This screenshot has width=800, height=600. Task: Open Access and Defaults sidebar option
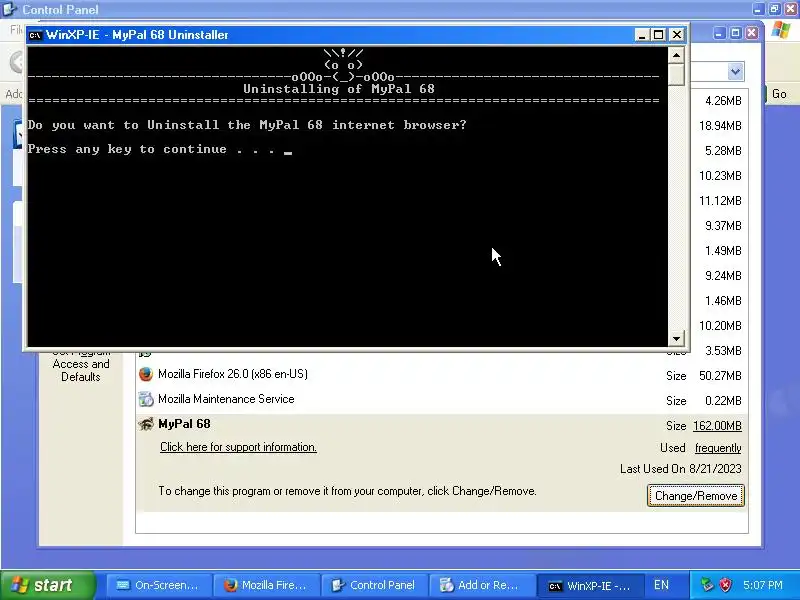[81, 370]
